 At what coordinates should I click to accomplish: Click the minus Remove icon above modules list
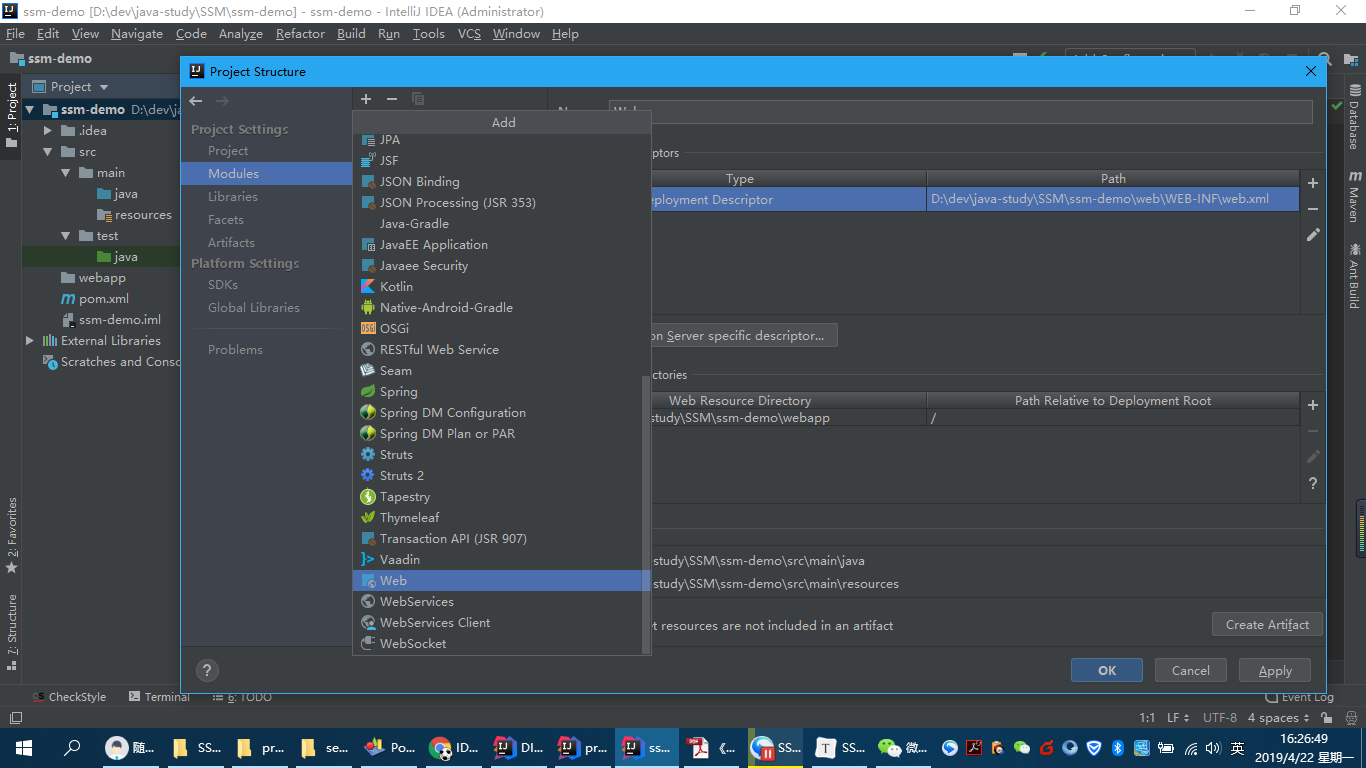392,99
